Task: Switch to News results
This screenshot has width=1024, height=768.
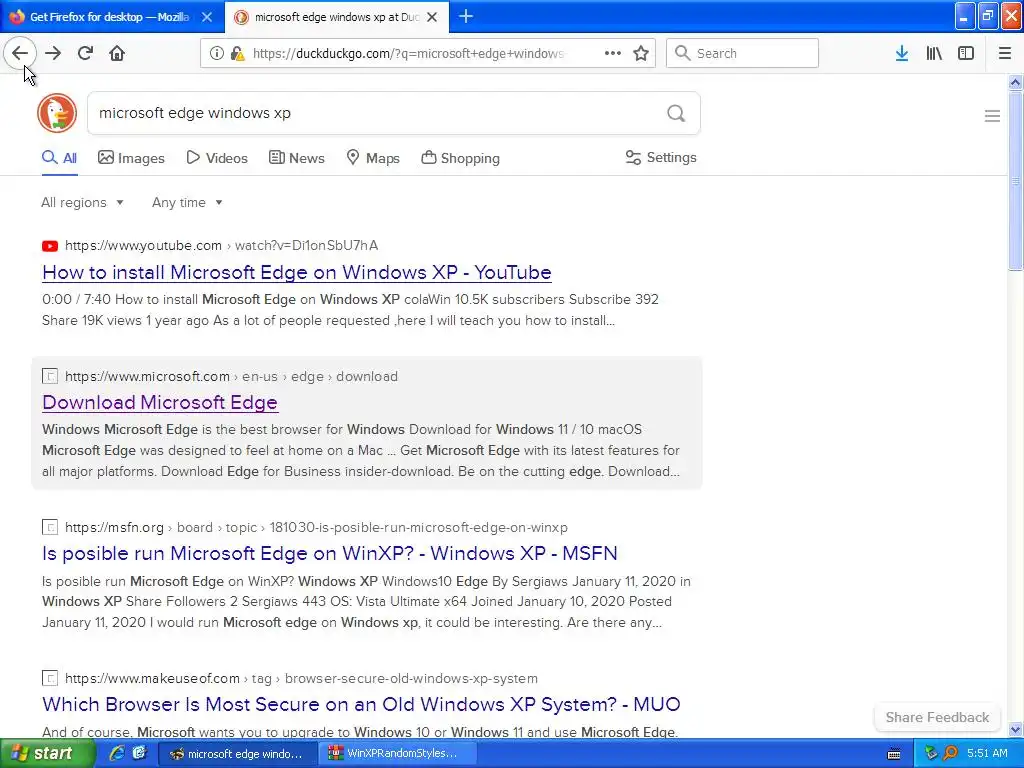Action: (x=296, y=158)
